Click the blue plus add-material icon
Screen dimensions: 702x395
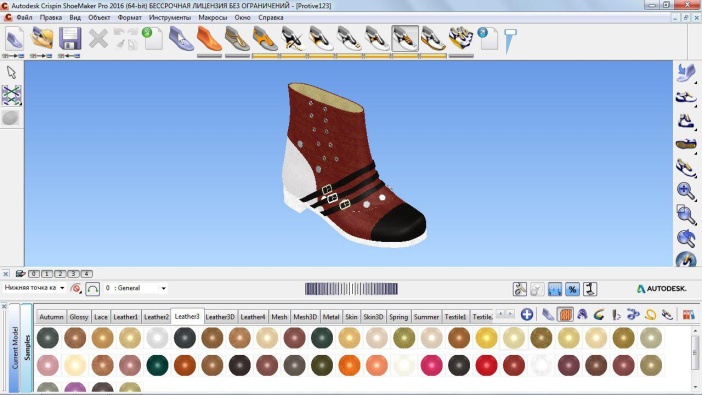(x=526, y=314)
